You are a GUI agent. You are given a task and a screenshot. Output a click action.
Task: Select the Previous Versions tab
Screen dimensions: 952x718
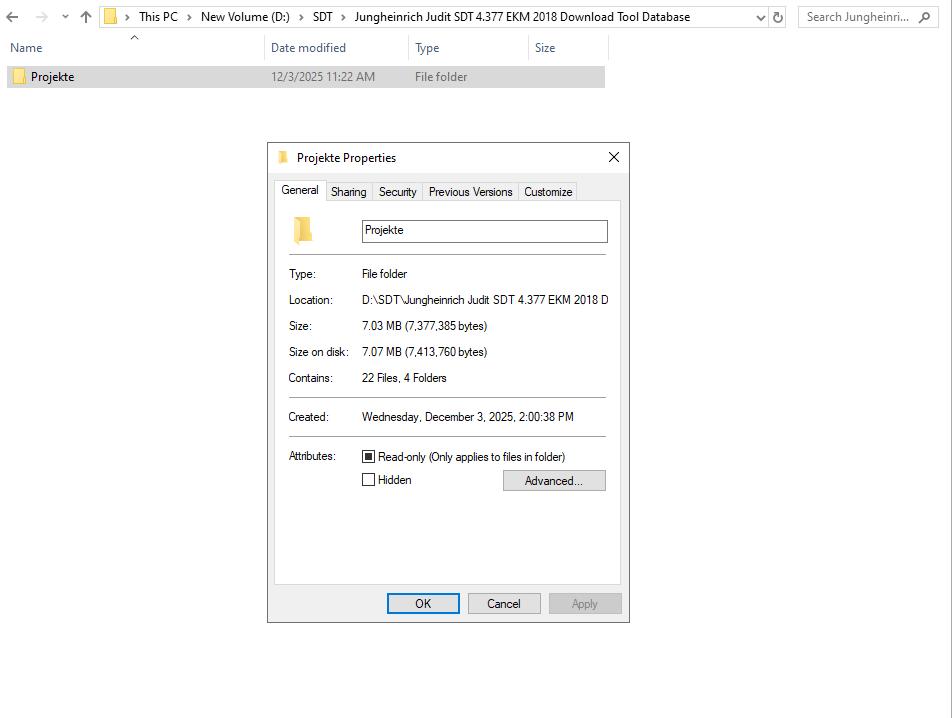tap(470, 191)
